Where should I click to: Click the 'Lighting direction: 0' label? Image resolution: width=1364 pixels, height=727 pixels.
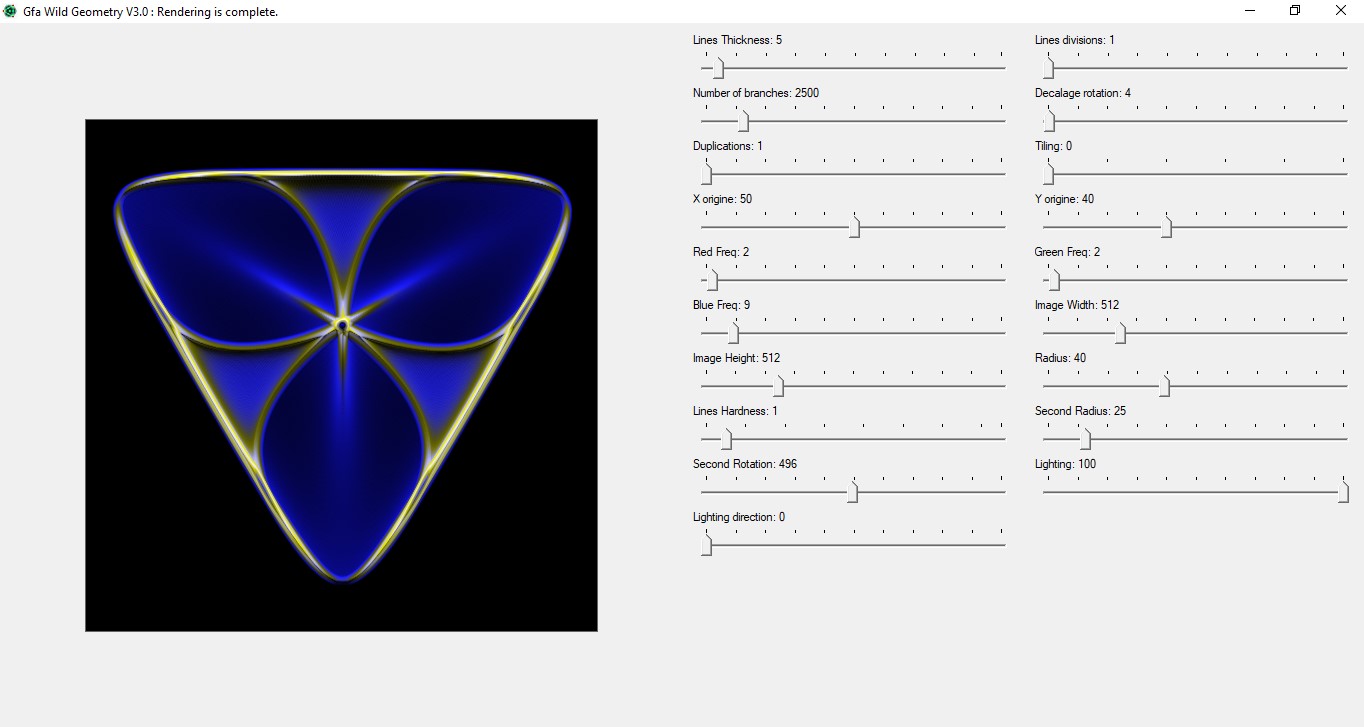(739, 517)
